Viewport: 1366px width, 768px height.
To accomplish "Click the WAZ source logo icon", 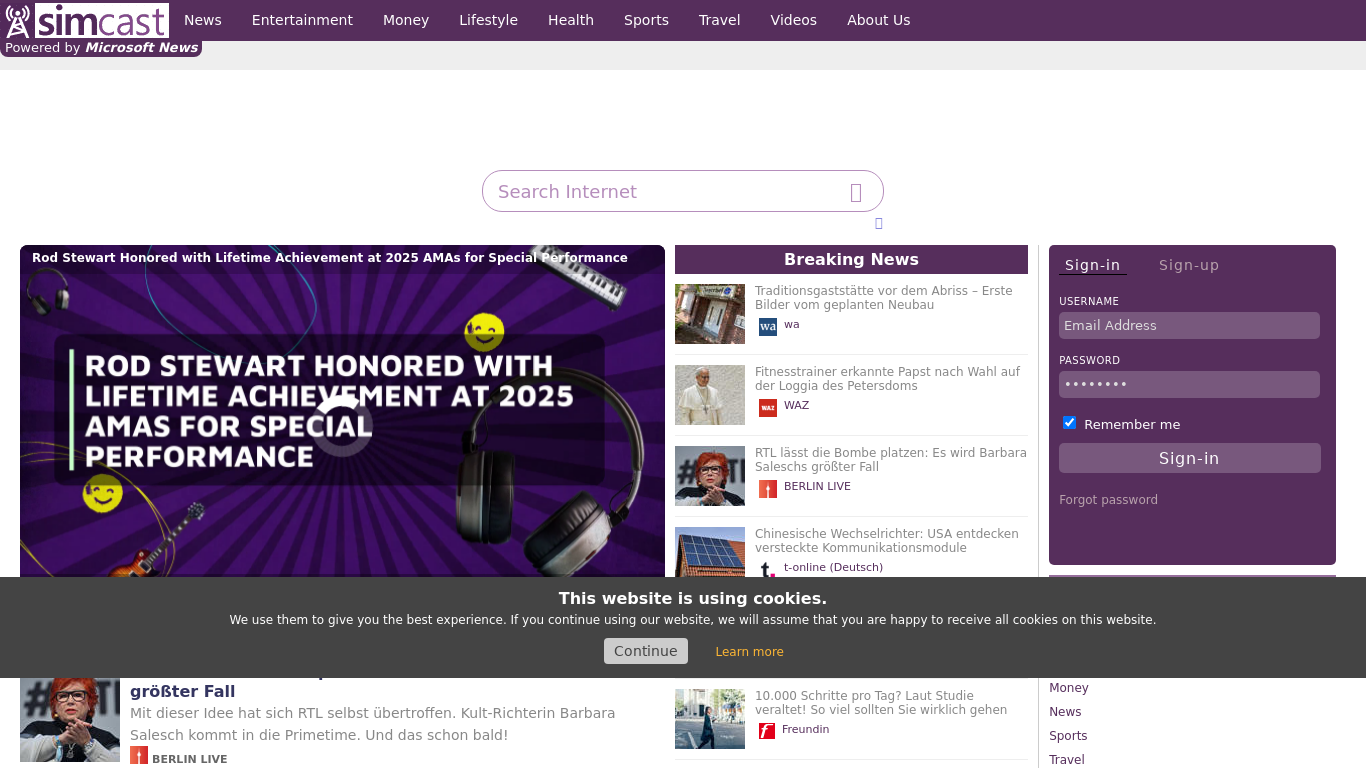I will [768, 408].
